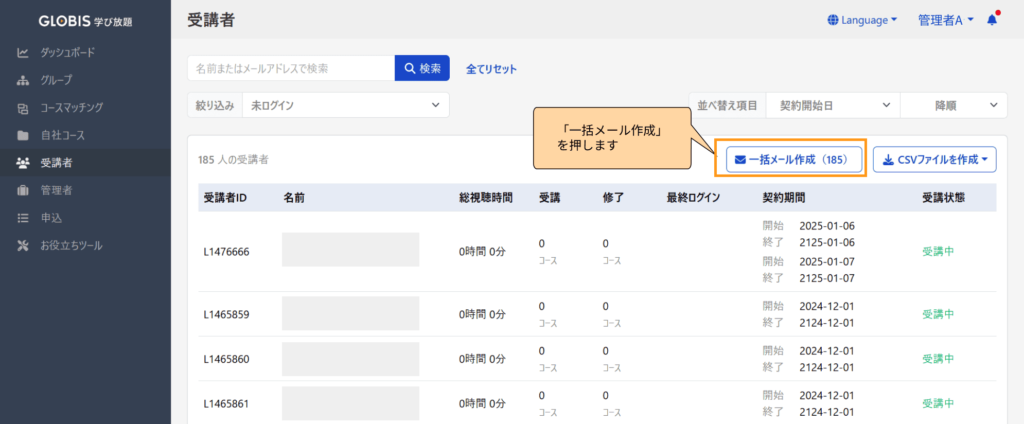This screenshot has height=424, width=1024.
Task: Expand the 絞り込み filter dropdown showing 未ログイン
Action: click(345, 105)
